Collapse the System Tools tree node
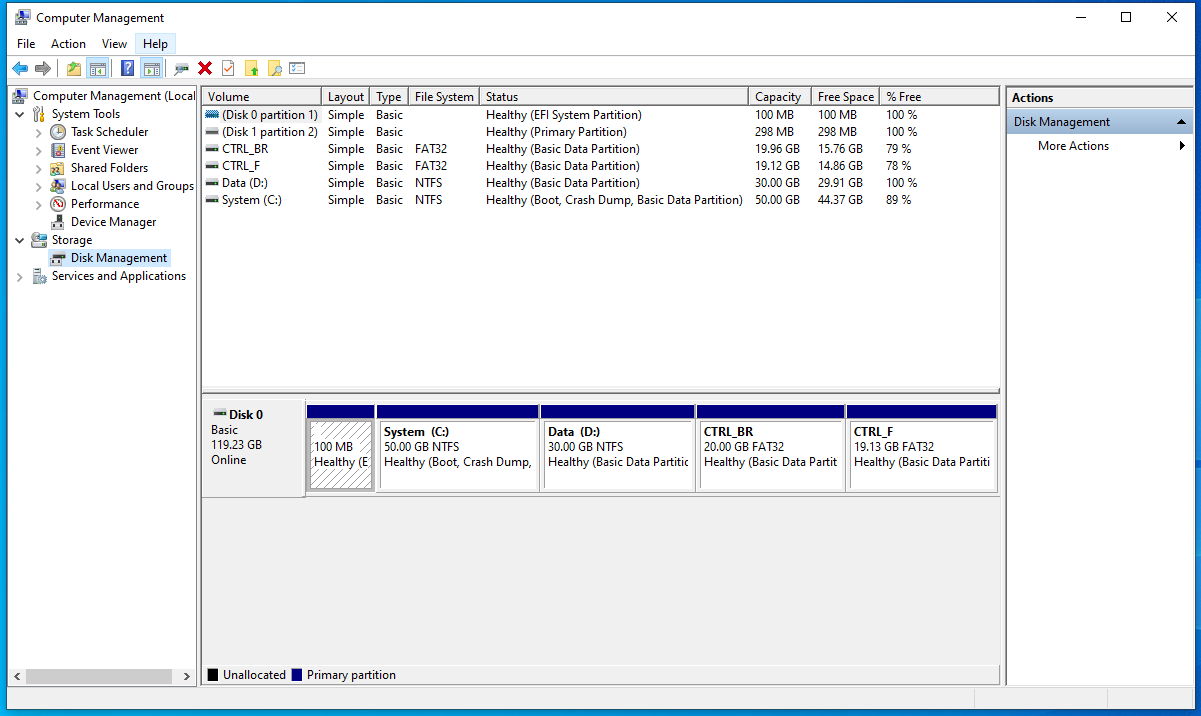The width and height of the screenshot is (1201, 716). [x=20, y=114]
